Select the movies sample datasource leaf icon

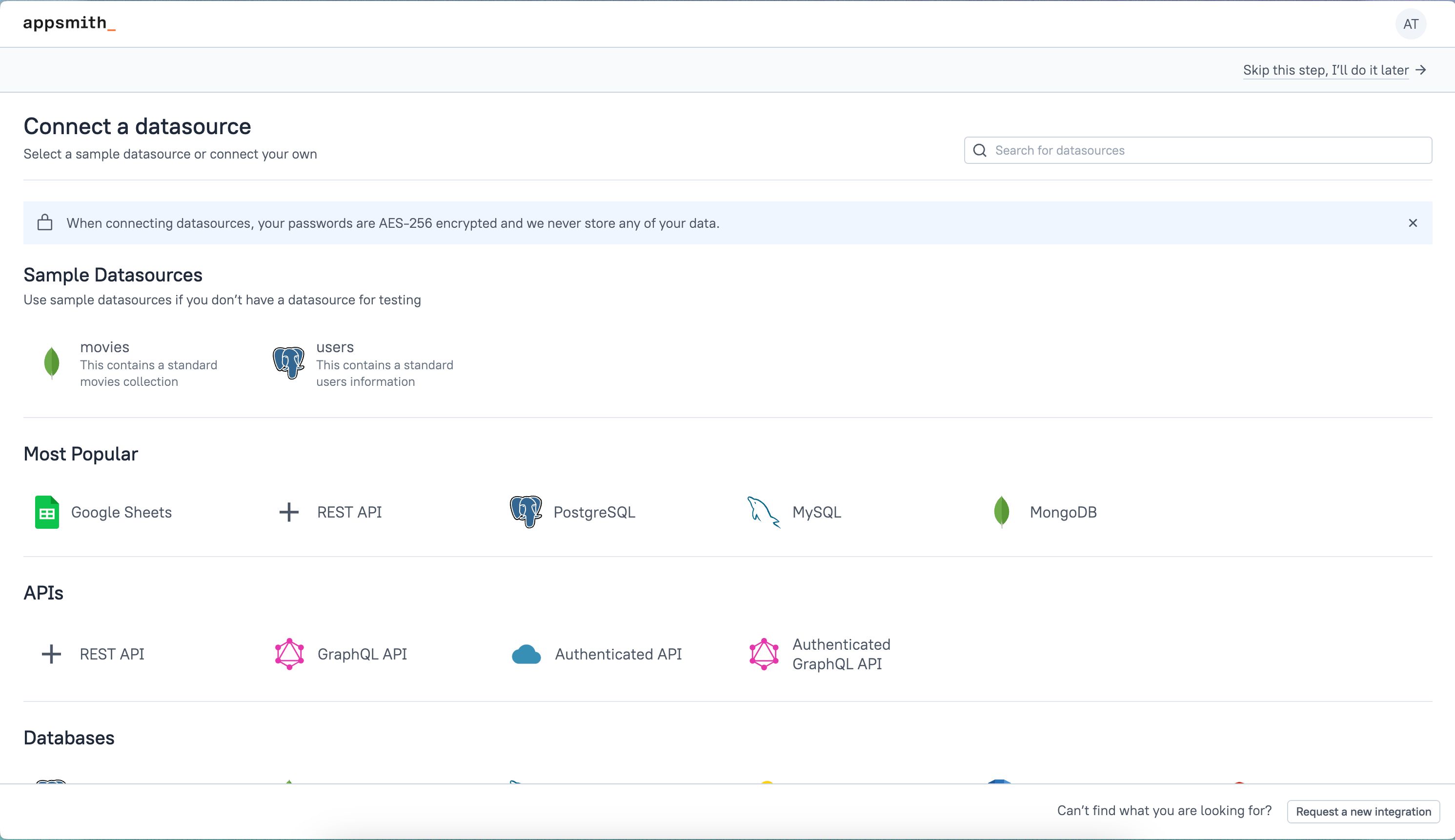(51, 363)
